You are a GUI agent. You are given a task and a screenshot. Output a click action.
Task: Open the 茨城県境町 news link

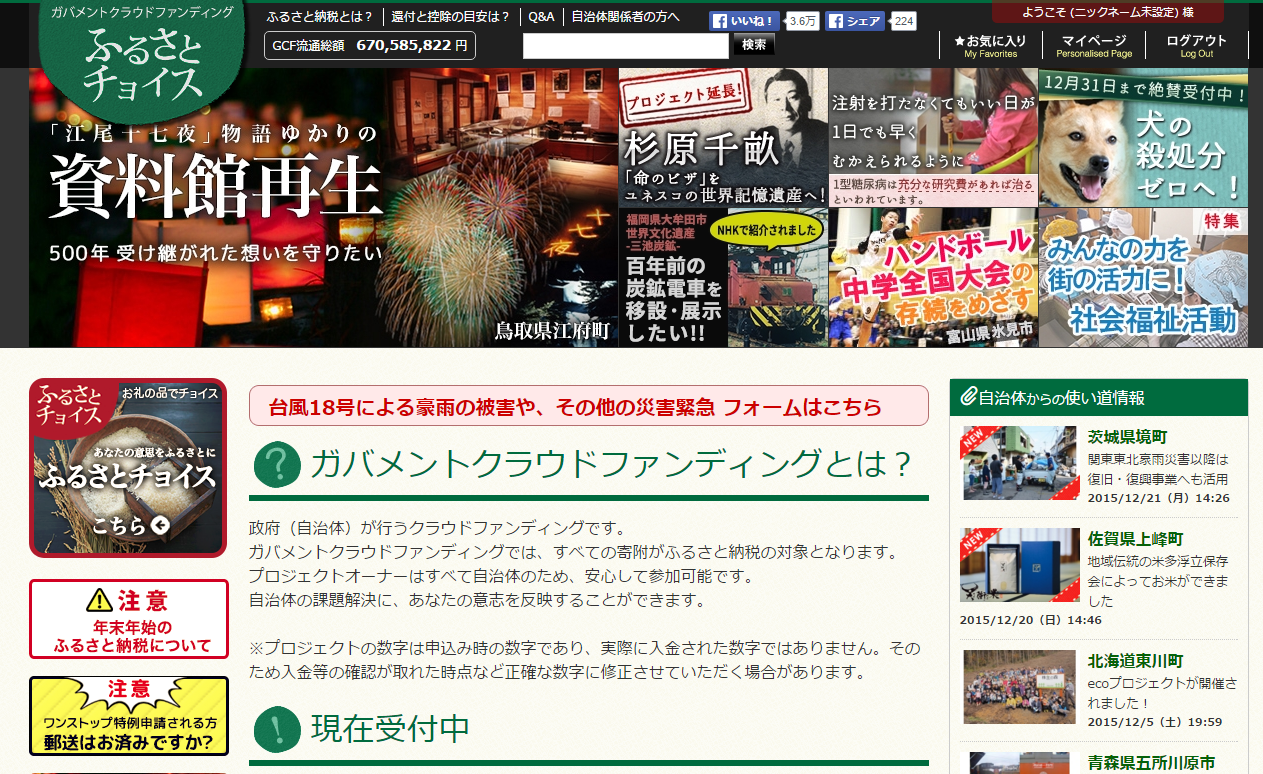click(1127, 437)
